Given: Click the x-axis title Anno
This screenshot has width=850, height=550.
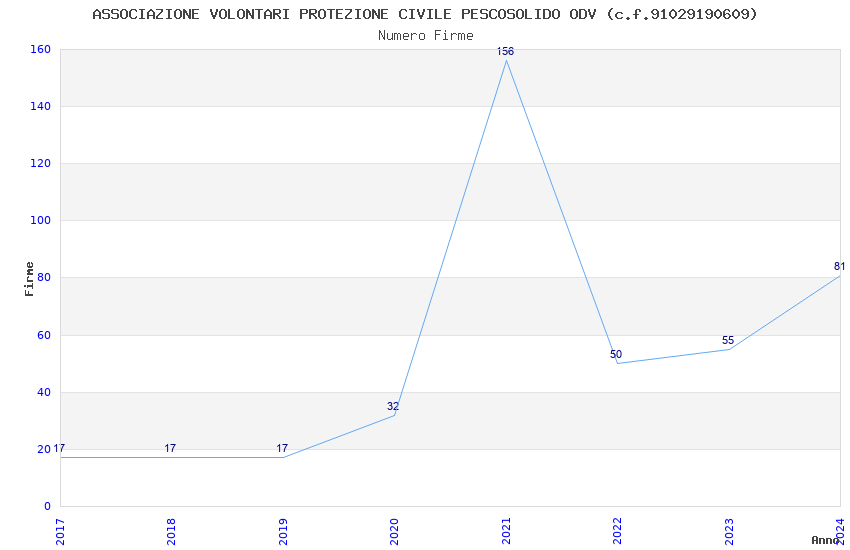Looking at the screenshot, I should pyautogui.click(x=825, y=540).
